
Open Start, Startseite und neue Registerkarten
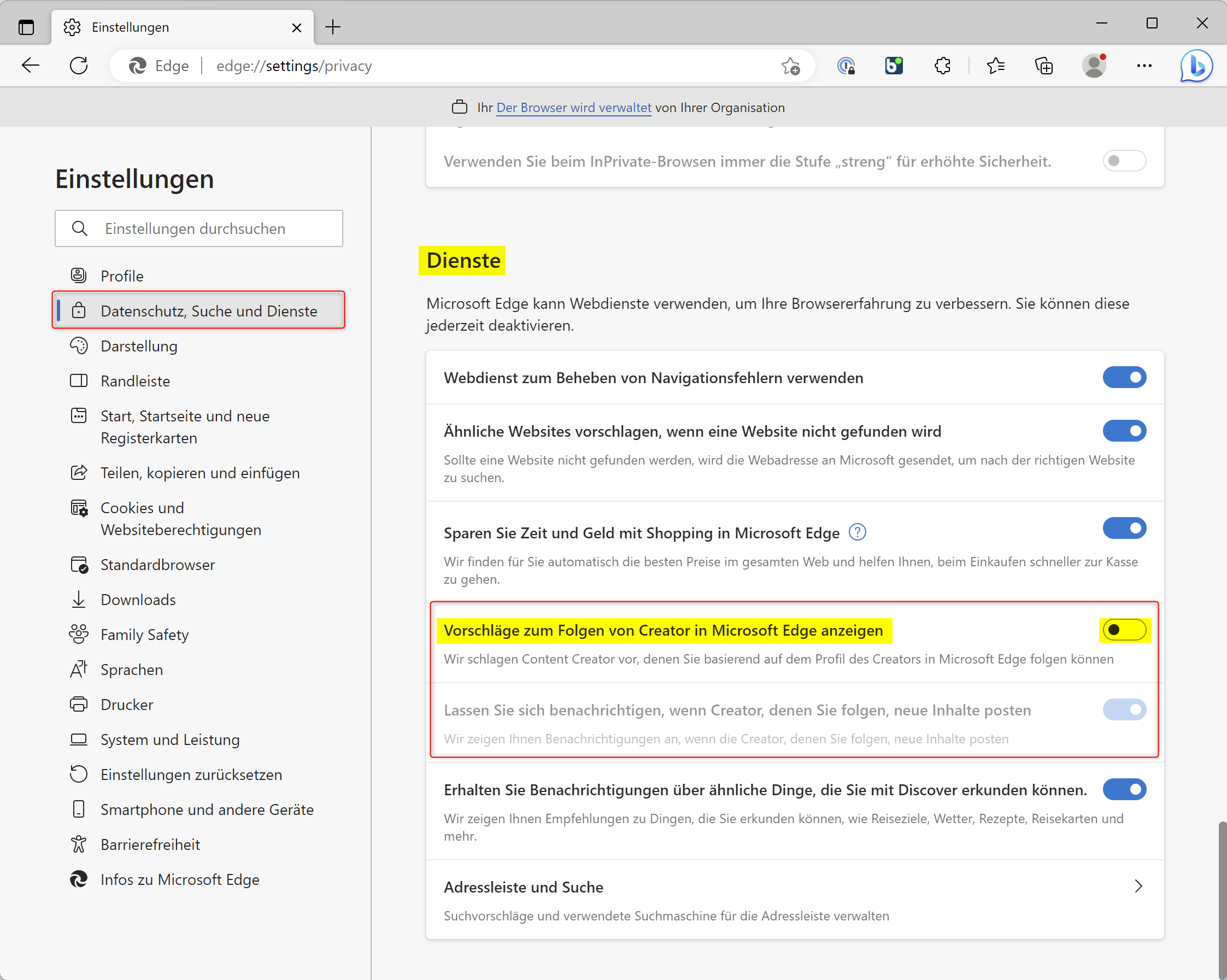[198, 427]
